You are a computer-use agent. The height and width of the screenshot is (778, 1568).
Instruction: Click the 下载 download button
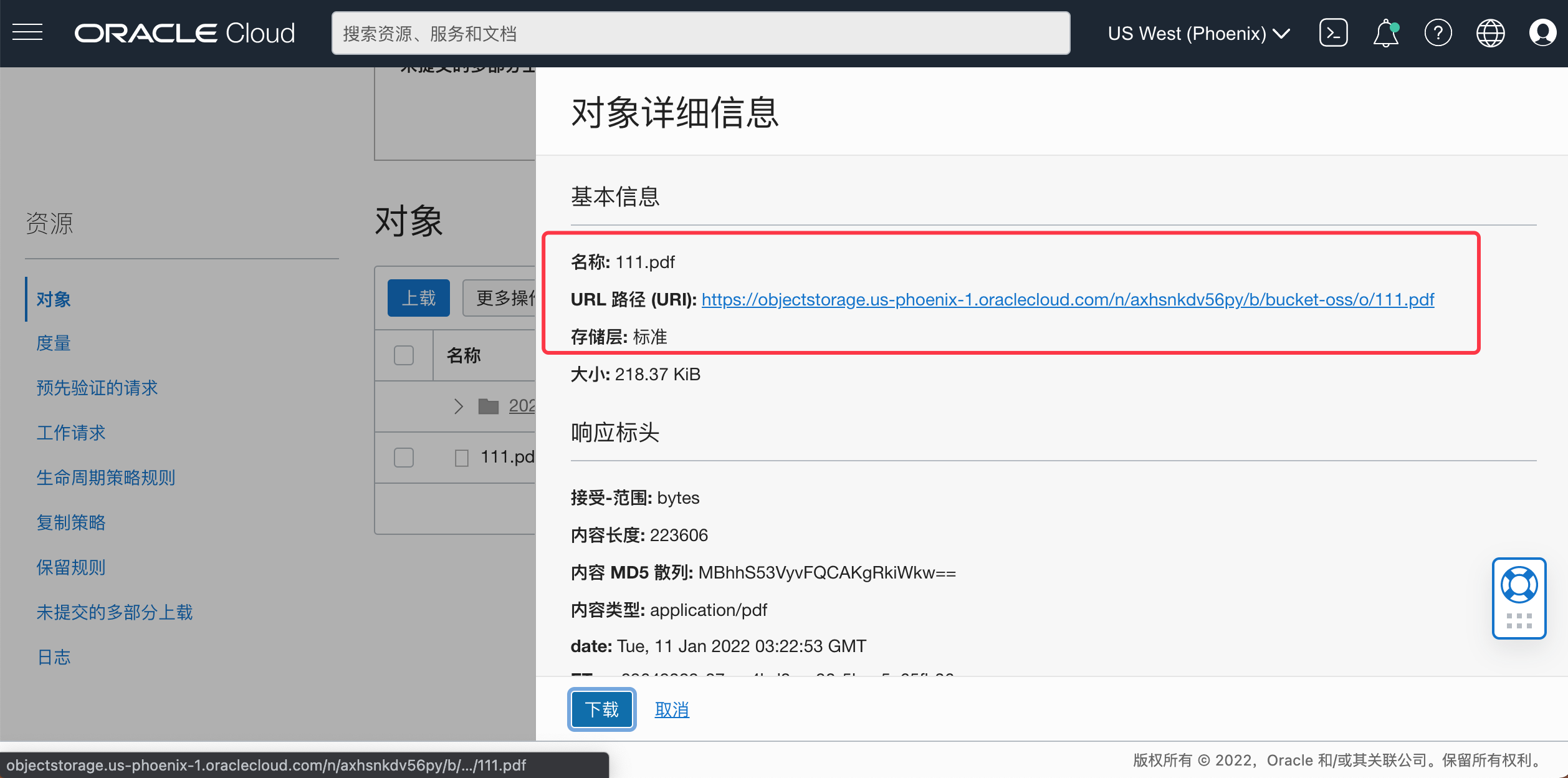pyautogui.click(x=601, y=709)
